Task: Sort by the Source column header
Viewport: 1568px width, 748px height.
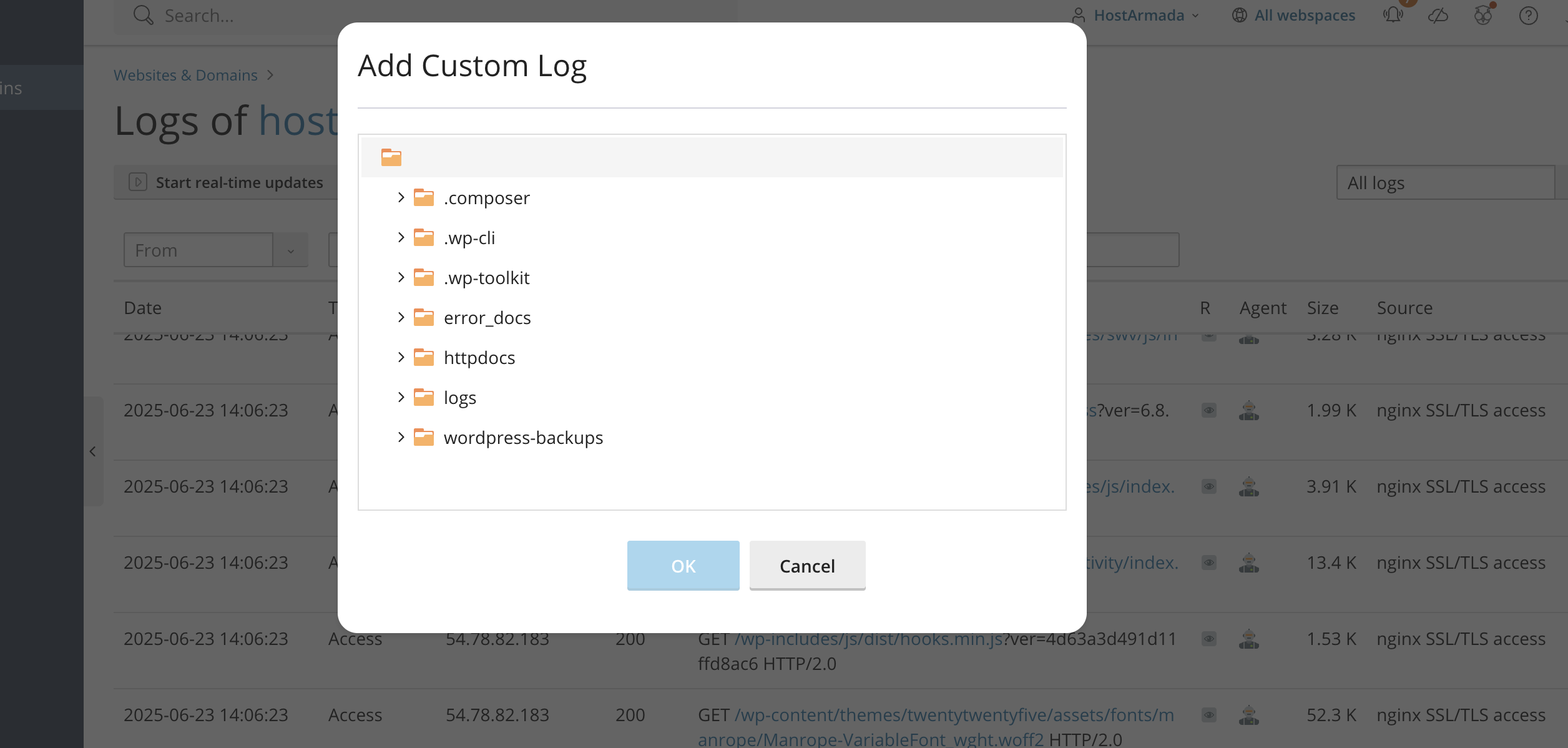Action: (x=1404, y=308)
